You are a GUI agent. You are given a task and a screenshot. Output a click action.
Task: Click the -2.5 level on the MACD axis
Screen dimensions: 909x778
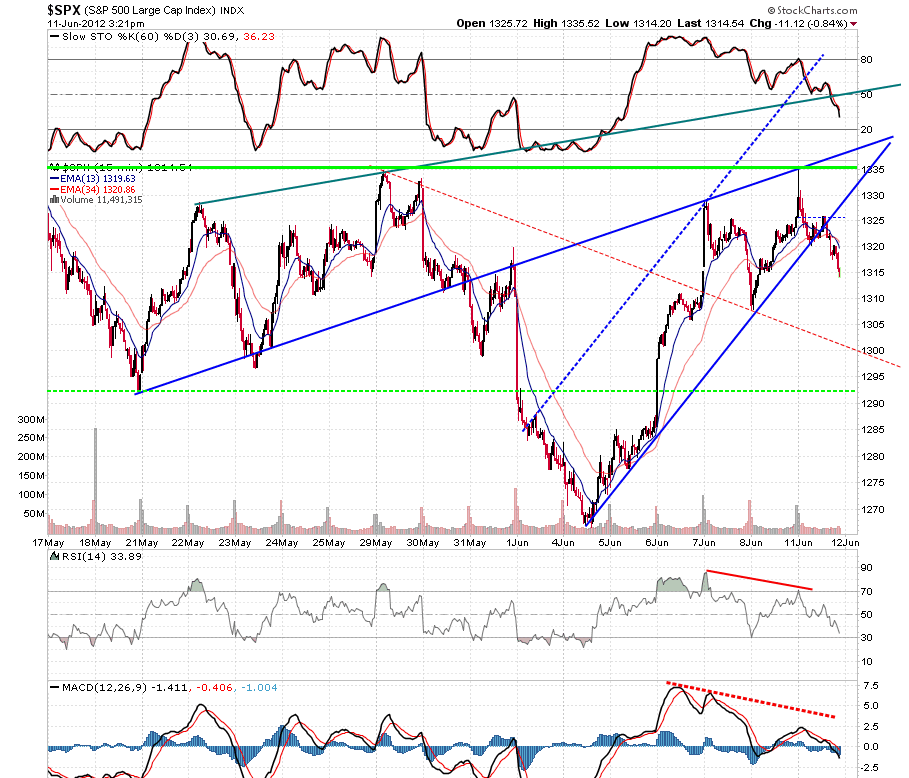coord(870,768)
